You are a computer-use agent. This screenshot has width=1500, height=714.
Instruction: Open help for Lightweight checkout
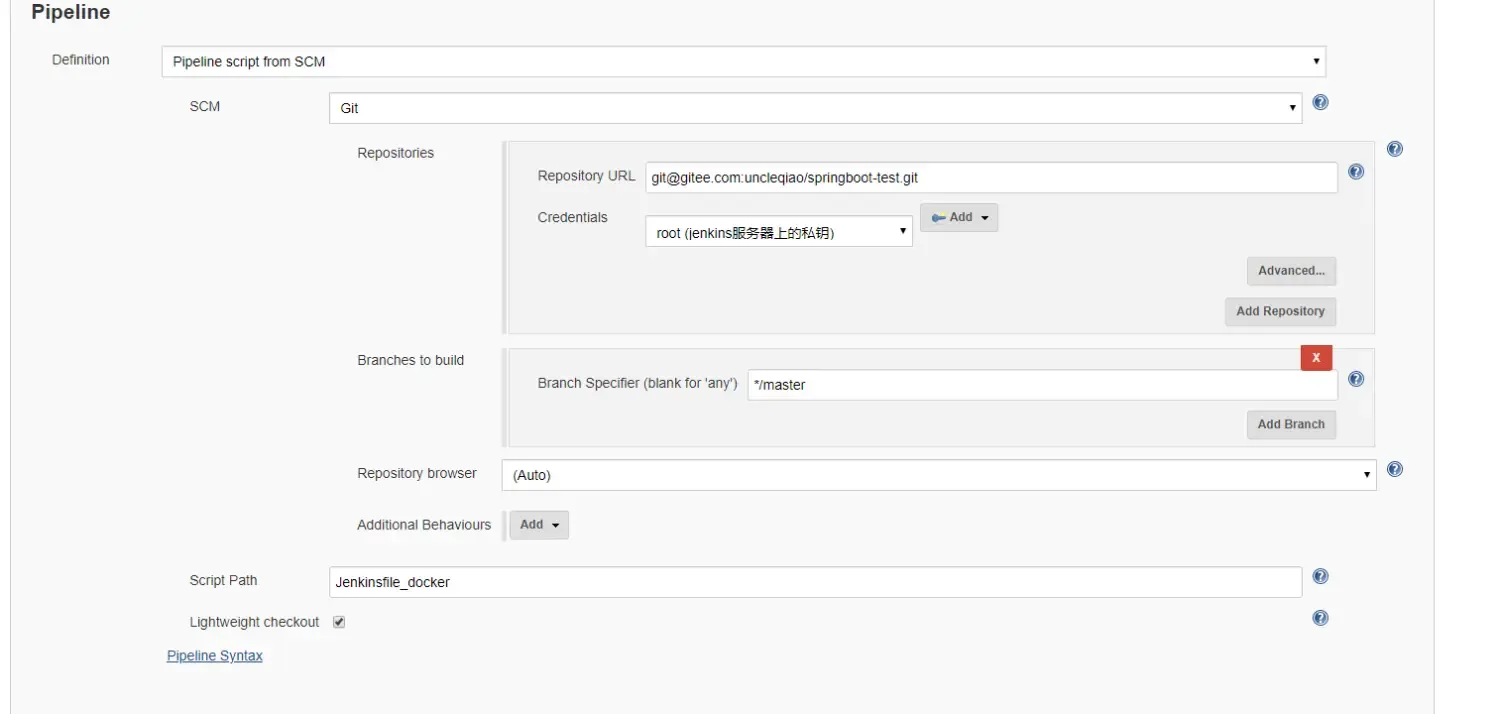coord(1320,617)
